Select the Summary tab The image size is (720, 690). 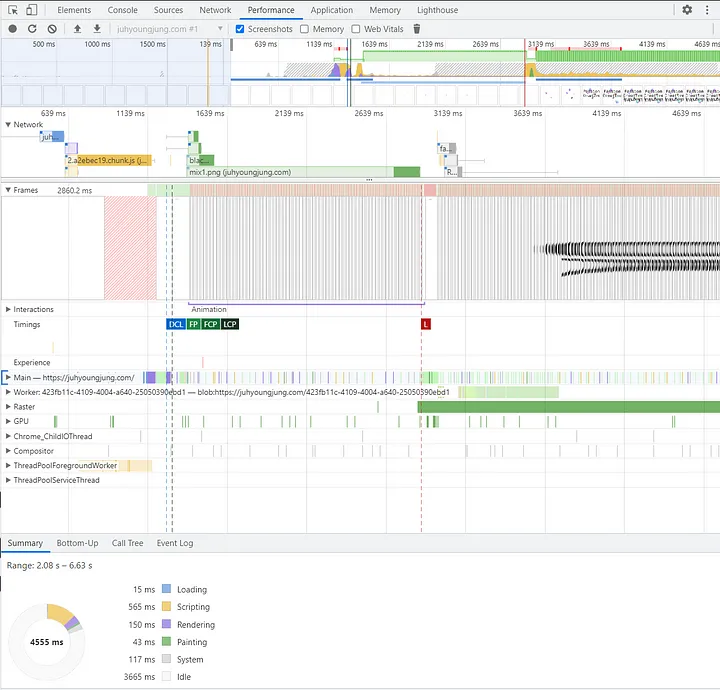tap(25, 543)
